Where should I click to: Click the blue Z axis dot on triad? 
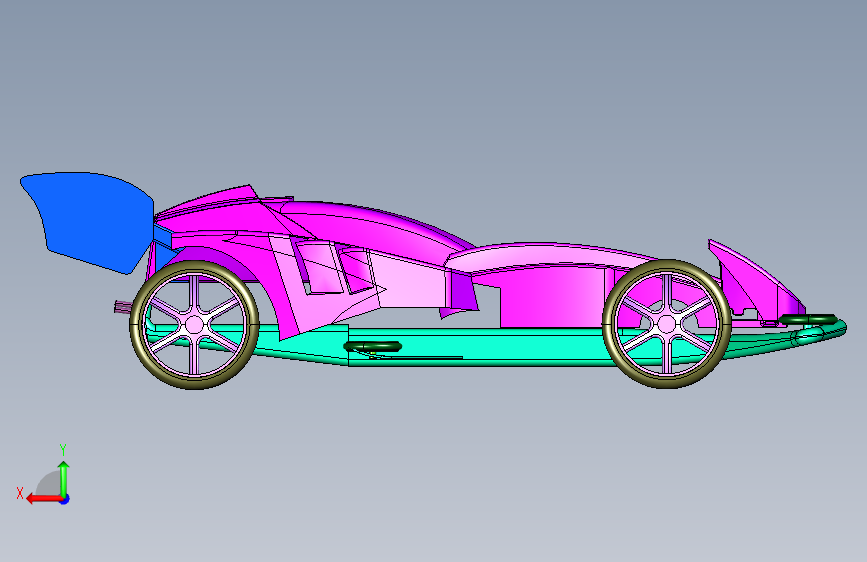[x=65, y=499]
